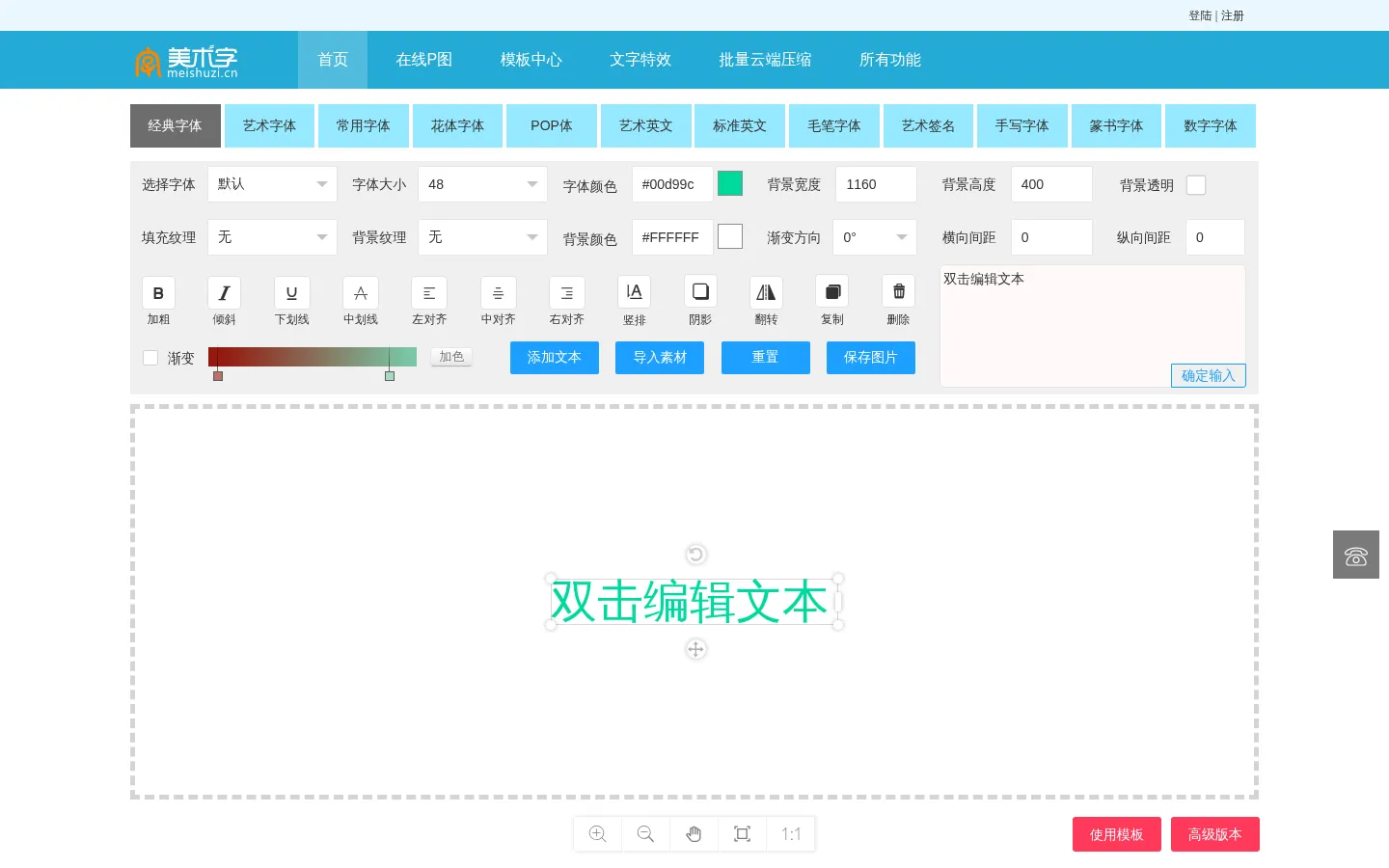This screenshot has width=1389, height=868.
Task: Confirm input with 确定输入 button
Action: tap(1209, 375)
